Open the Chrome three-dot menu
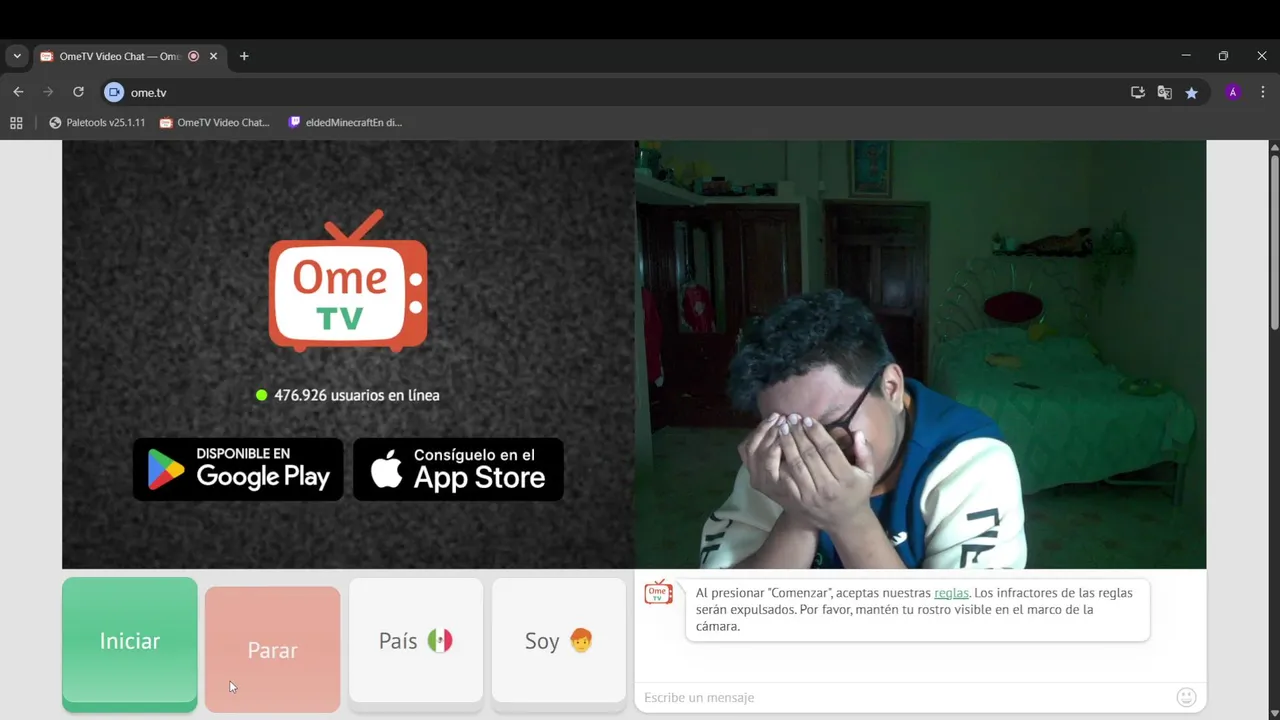 tap(1263, 92)
